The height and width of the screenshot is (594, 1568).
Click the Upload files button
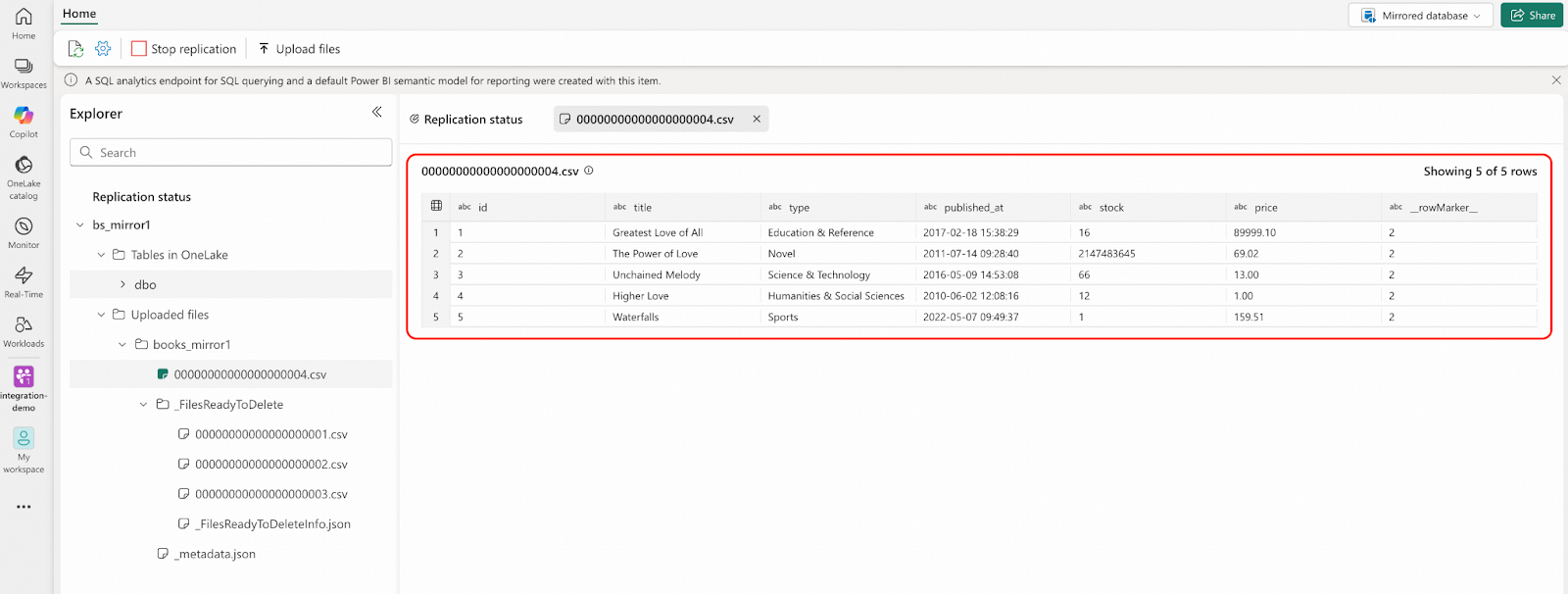click(299, 49)
